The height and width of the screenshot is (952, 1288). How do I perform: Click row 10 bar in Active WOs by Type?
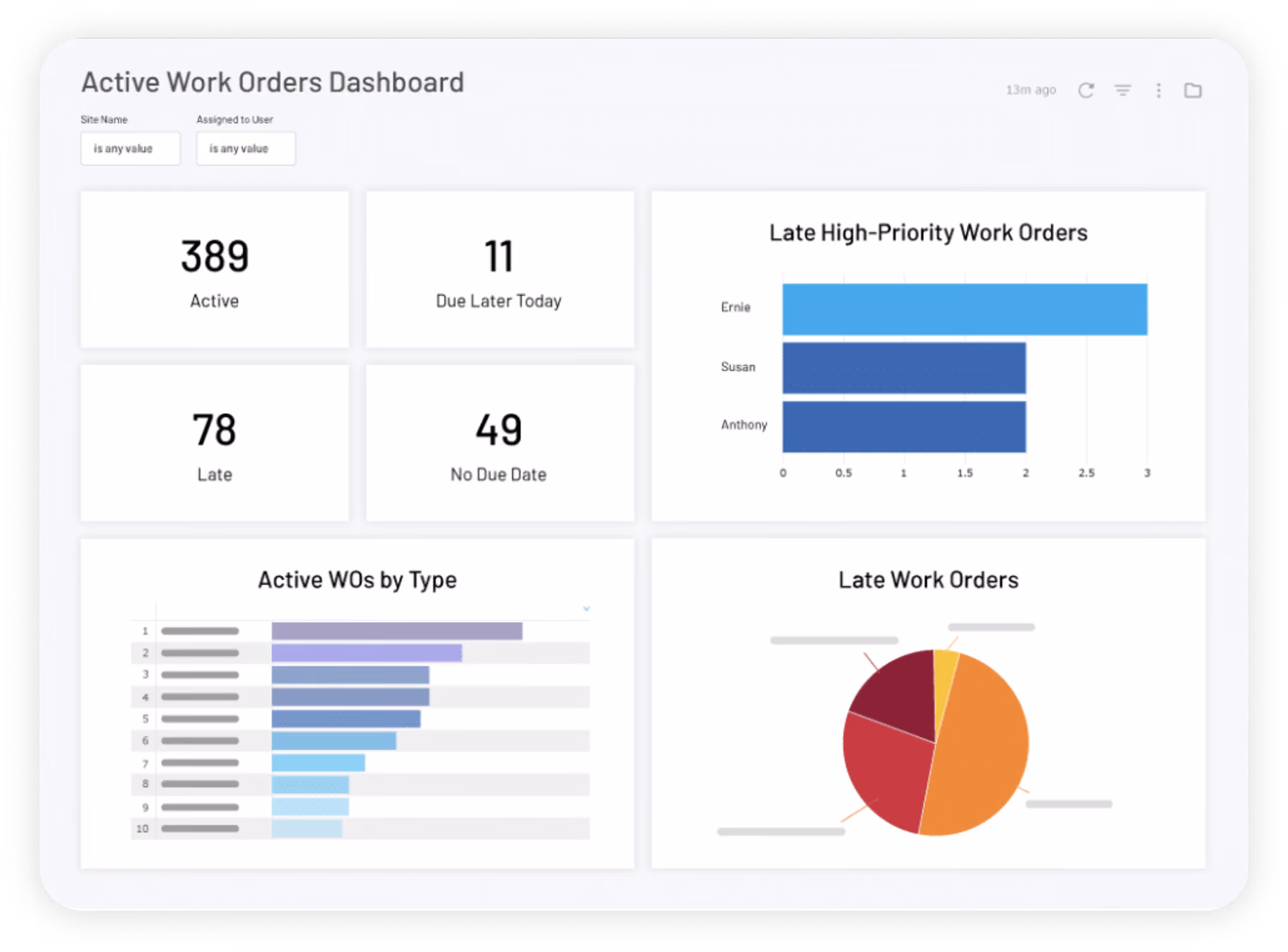click(307, 829)
